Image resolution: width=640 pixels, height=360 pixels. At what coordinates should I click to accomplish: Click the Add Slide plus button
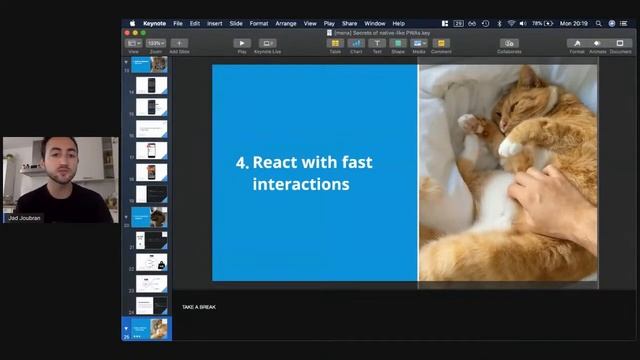179,43
